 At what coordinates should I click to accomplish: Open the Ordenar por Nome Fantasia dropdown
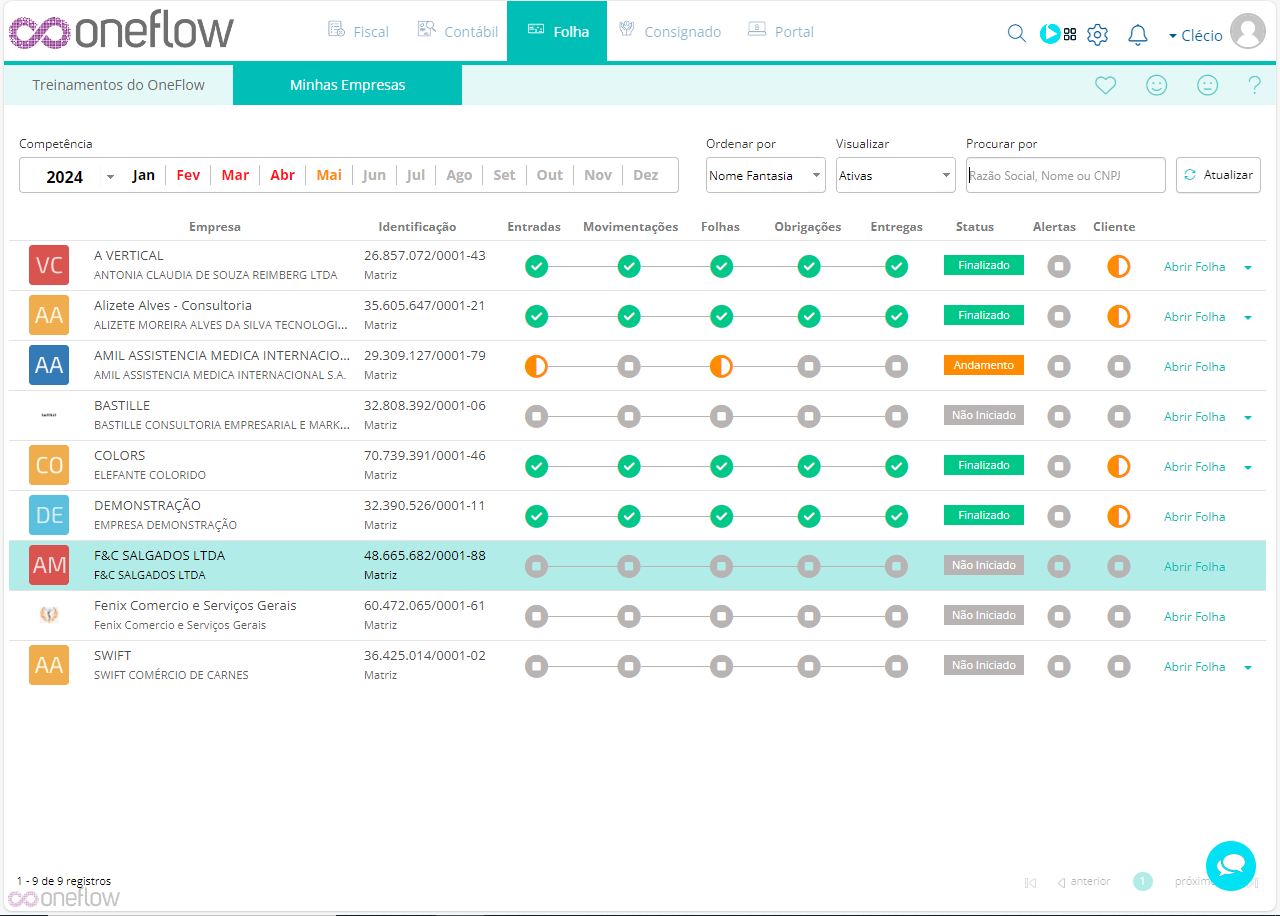tap(766, 175)
